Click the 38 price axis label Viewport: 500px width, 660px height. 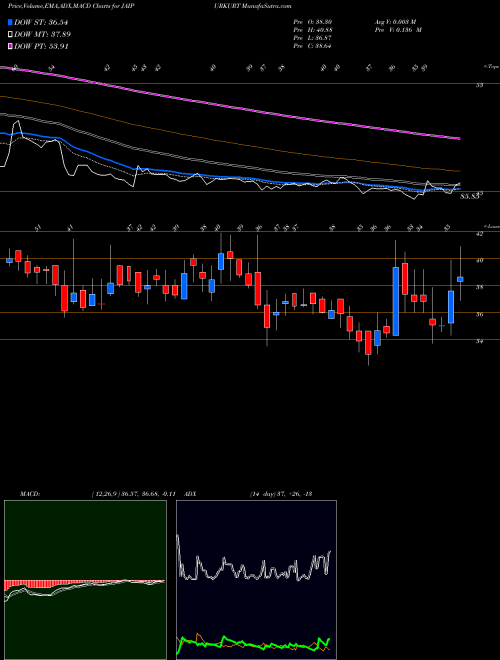[x=479, y=287]
